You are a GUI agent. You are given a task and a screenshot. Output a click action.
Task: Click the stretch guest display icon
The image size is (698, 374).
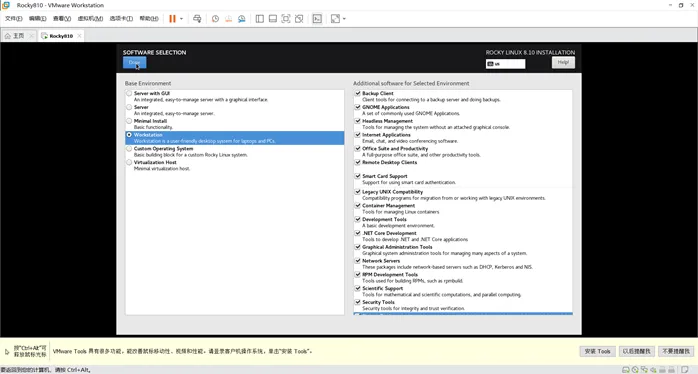click(335, 19)
